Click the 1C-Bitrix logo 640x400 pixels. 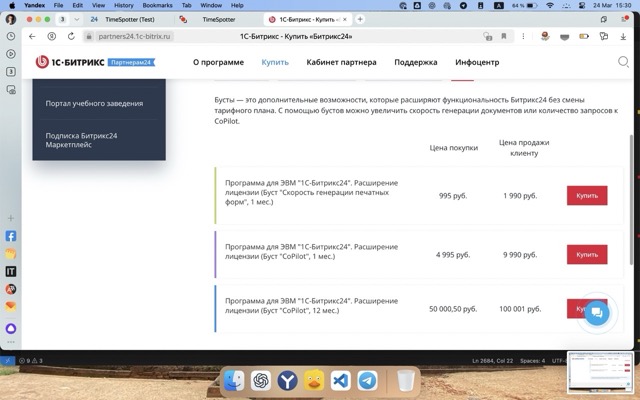(x=70, y=62)
